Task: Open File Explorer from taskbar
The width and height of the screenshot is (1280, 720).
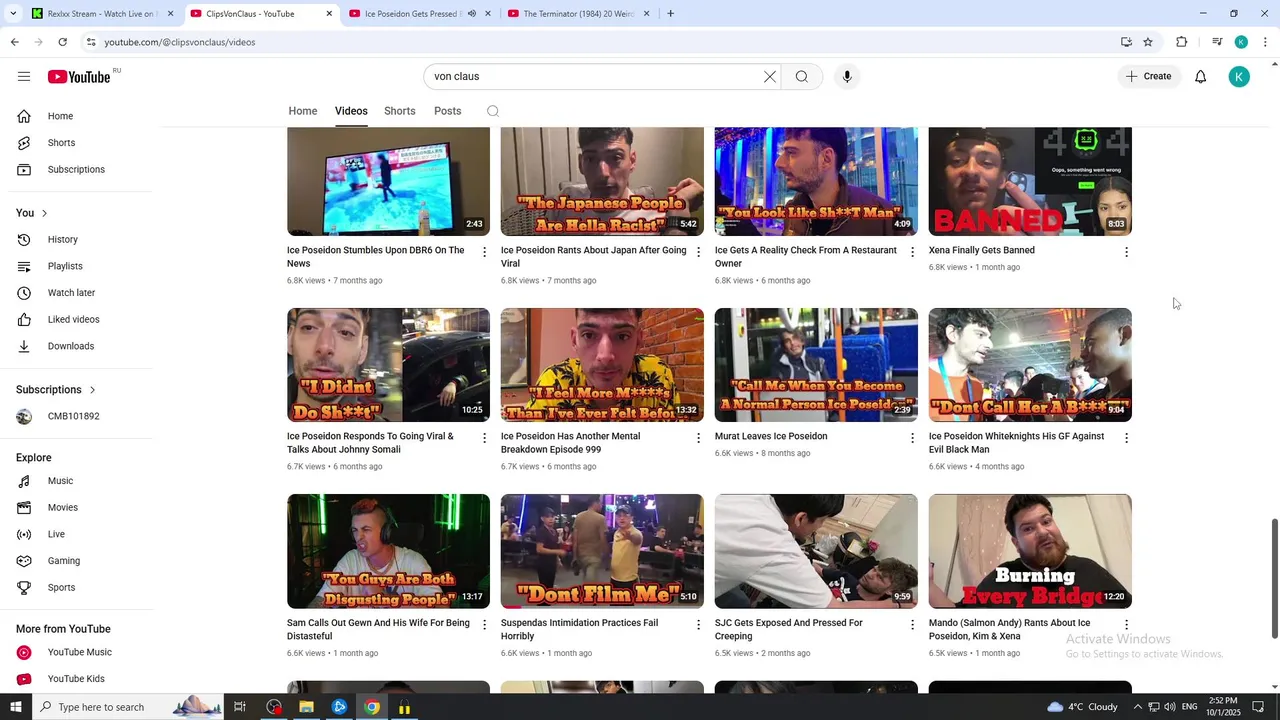Action: (x=306, y=707)
